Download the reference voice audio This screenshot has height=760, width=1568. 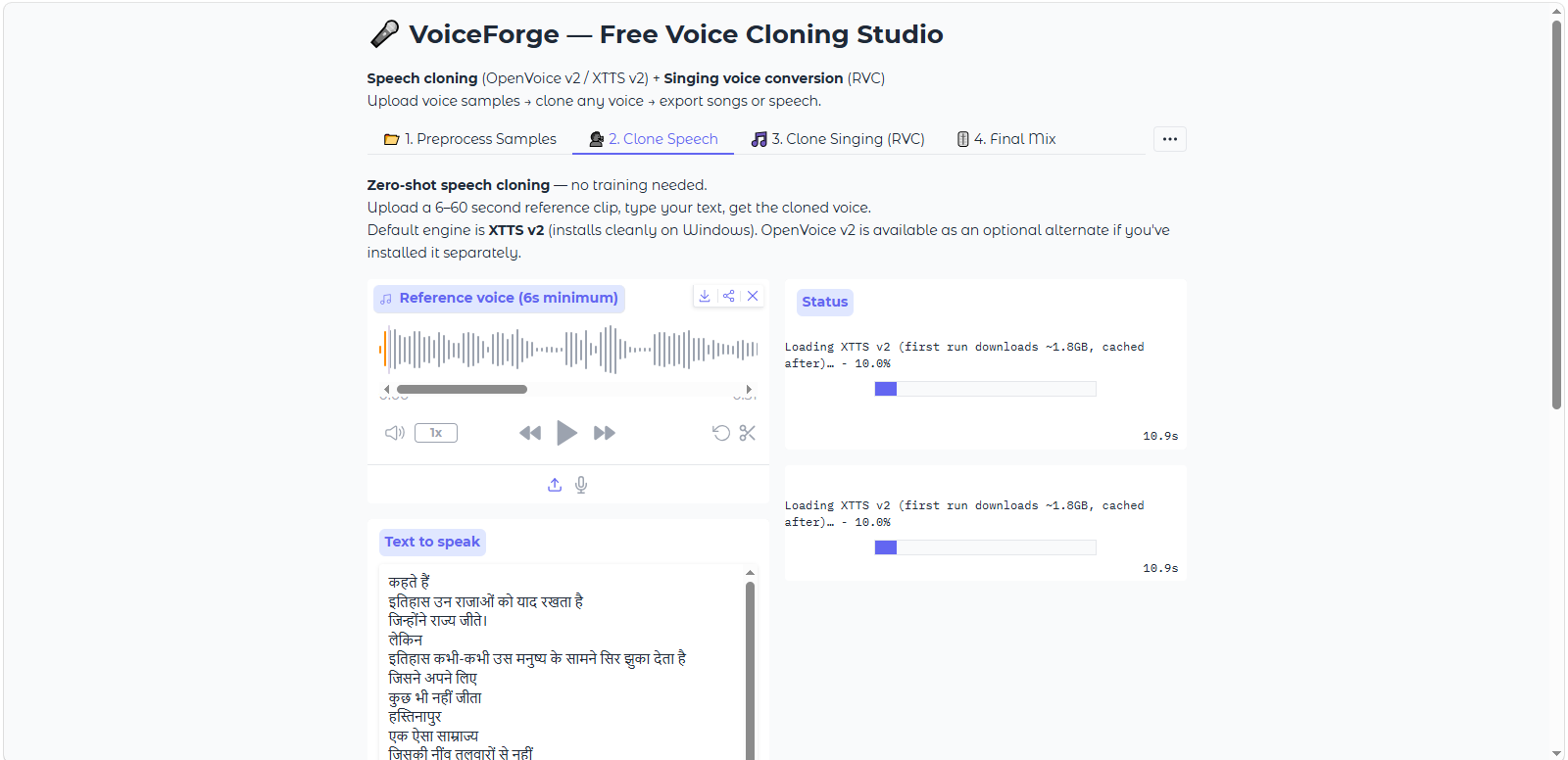coord(705,296)
